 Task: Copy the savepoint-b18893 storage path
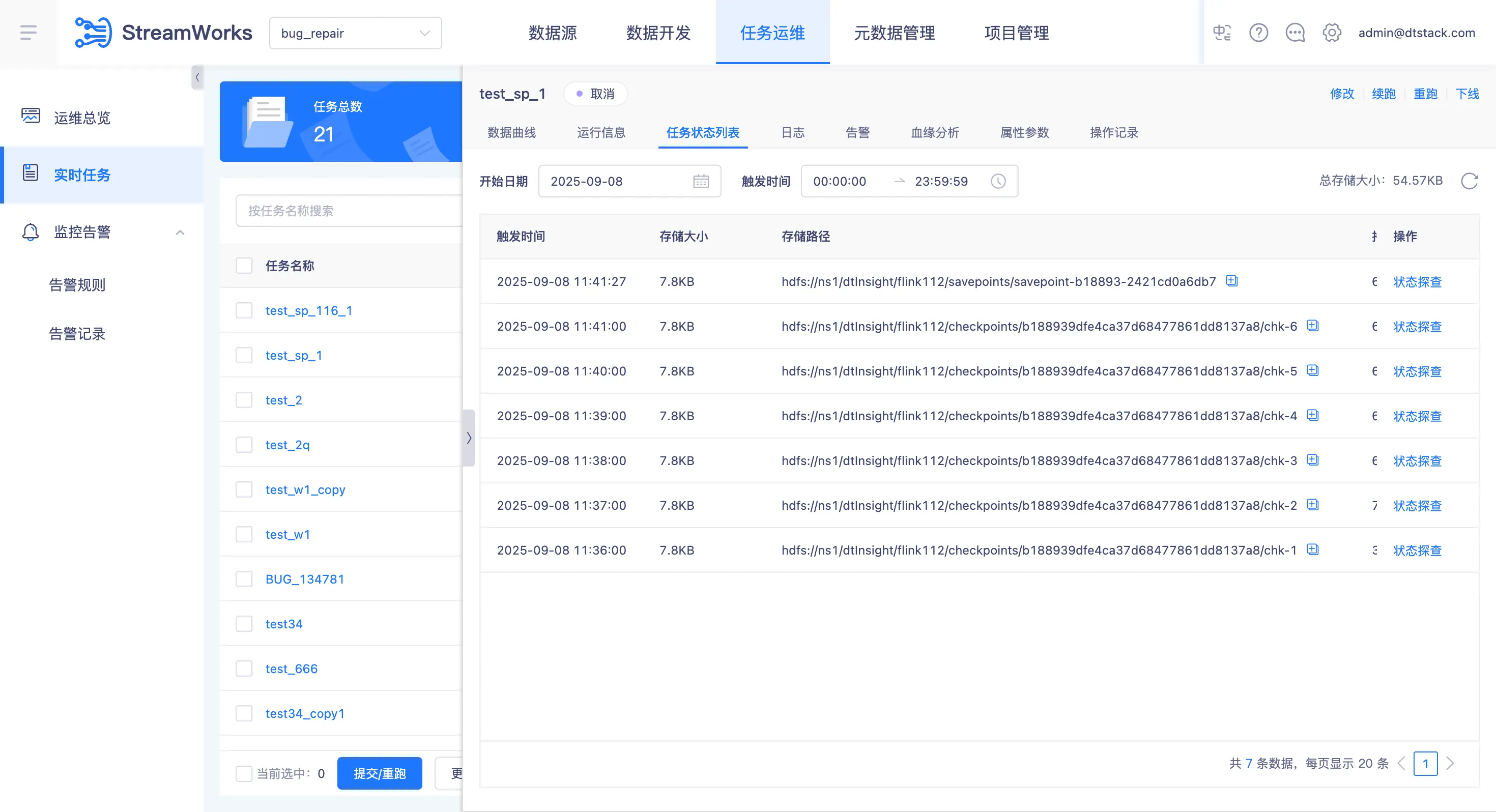1231,281
